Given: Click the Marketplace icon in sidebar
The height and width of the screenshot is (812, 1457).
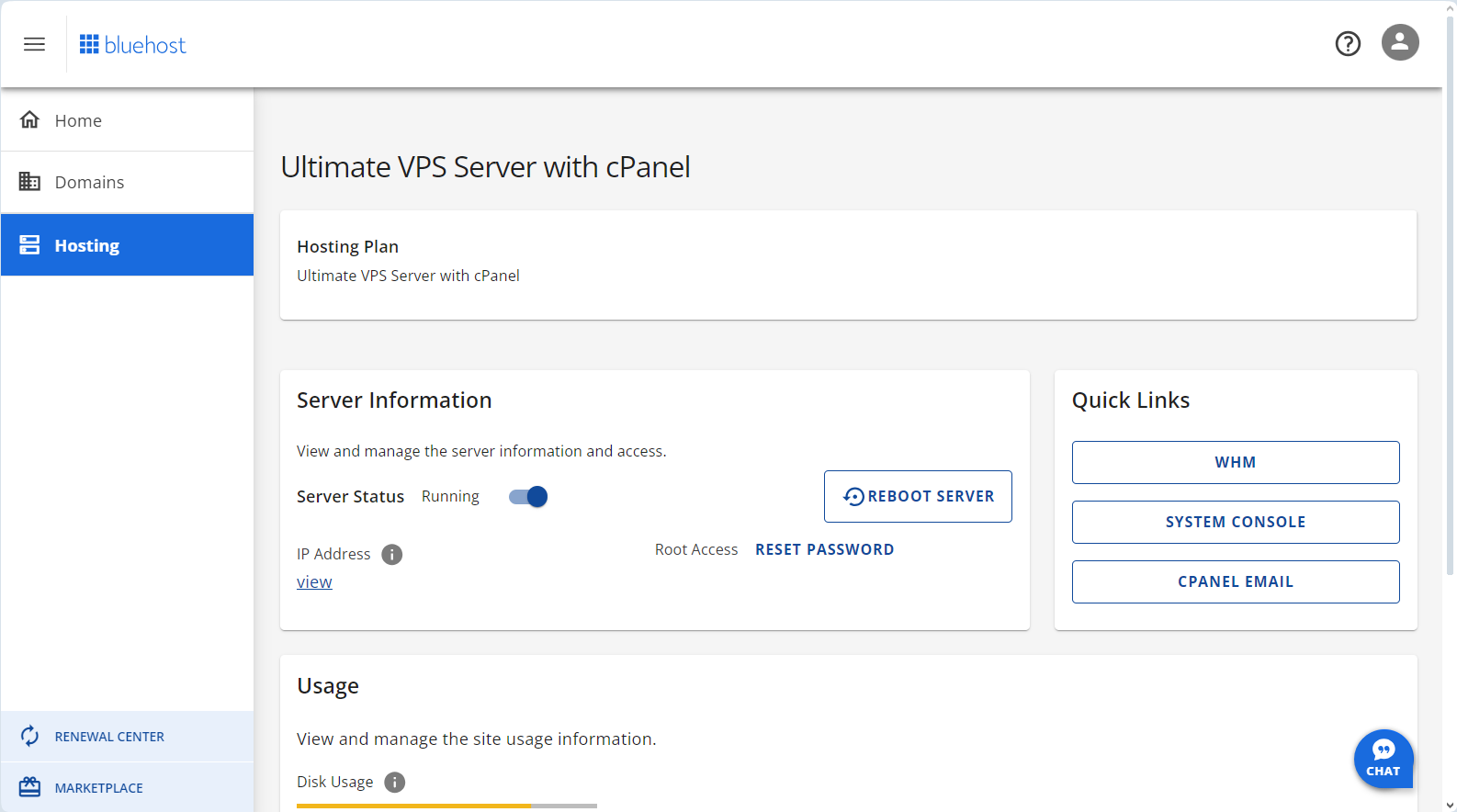Looking at the screenshot, I should coord(29,787).
